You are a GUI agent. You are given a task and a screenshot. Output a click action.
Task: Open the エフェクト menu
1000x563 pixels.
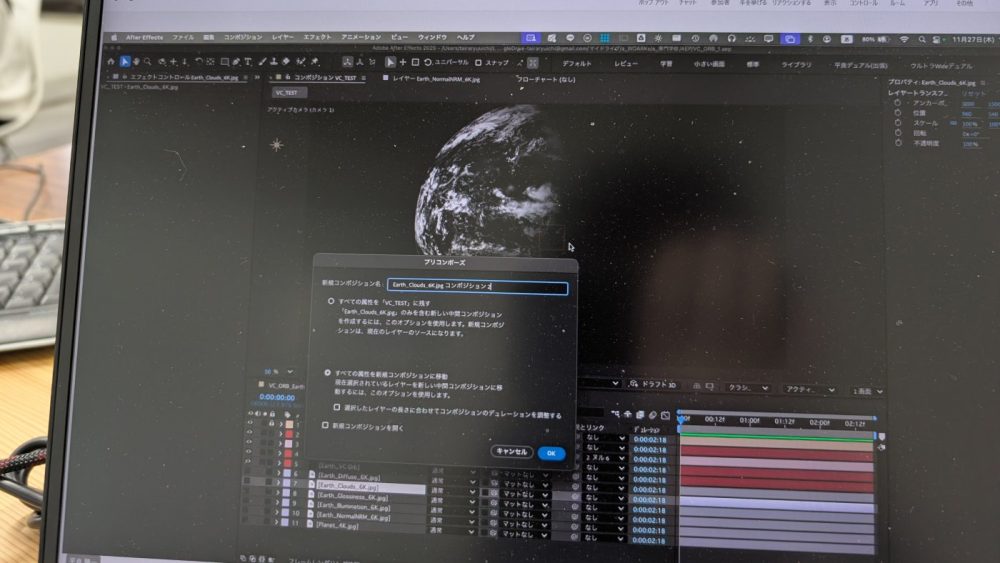point(317,37)
